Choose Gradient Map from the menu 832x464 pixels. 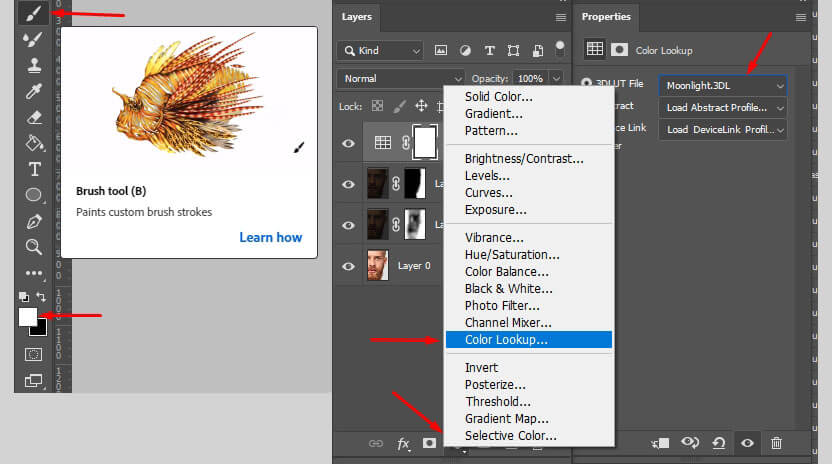pos(528,419)
